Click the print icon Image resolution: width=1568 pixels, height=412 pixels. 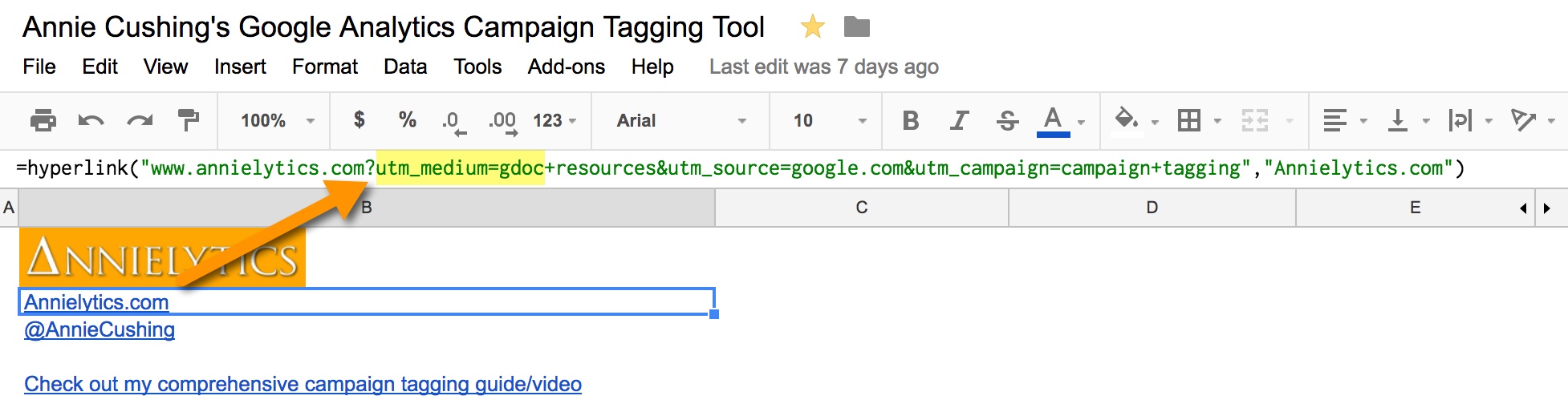[43, 121]
